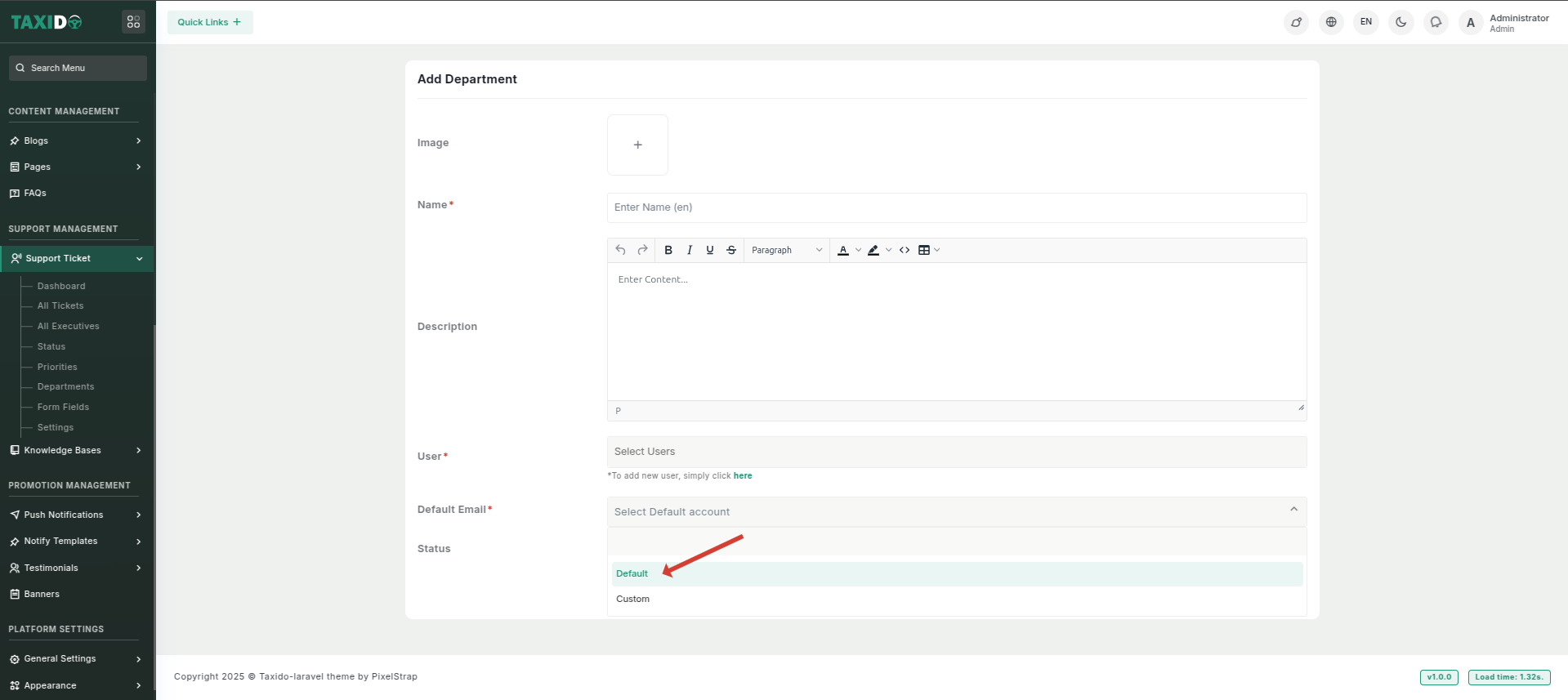Open source code view icon
Screen dimensions: 1568x700
pyautogui.click(x=905, y=250)
